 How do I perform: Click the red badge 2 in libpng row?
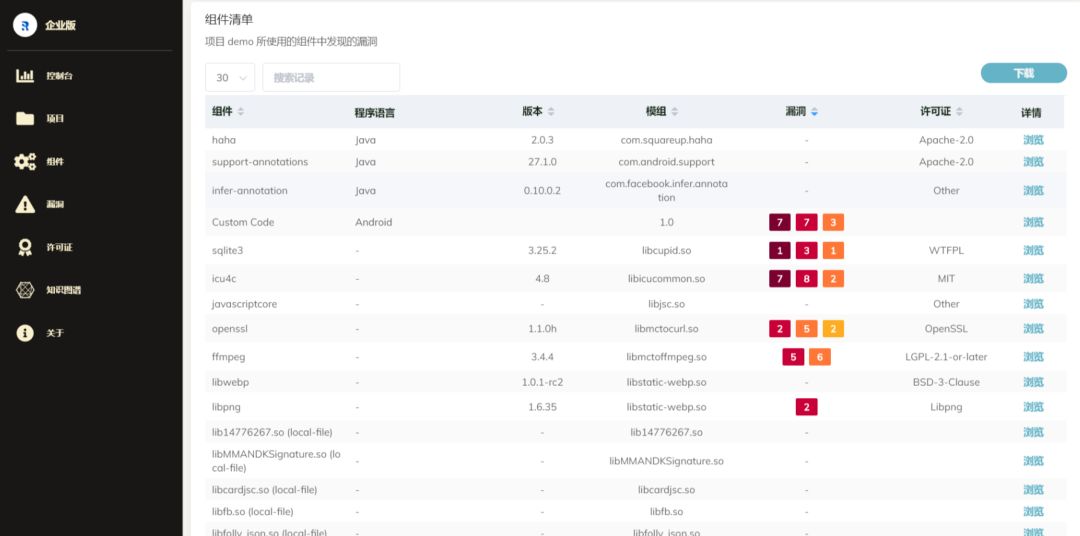806,407
